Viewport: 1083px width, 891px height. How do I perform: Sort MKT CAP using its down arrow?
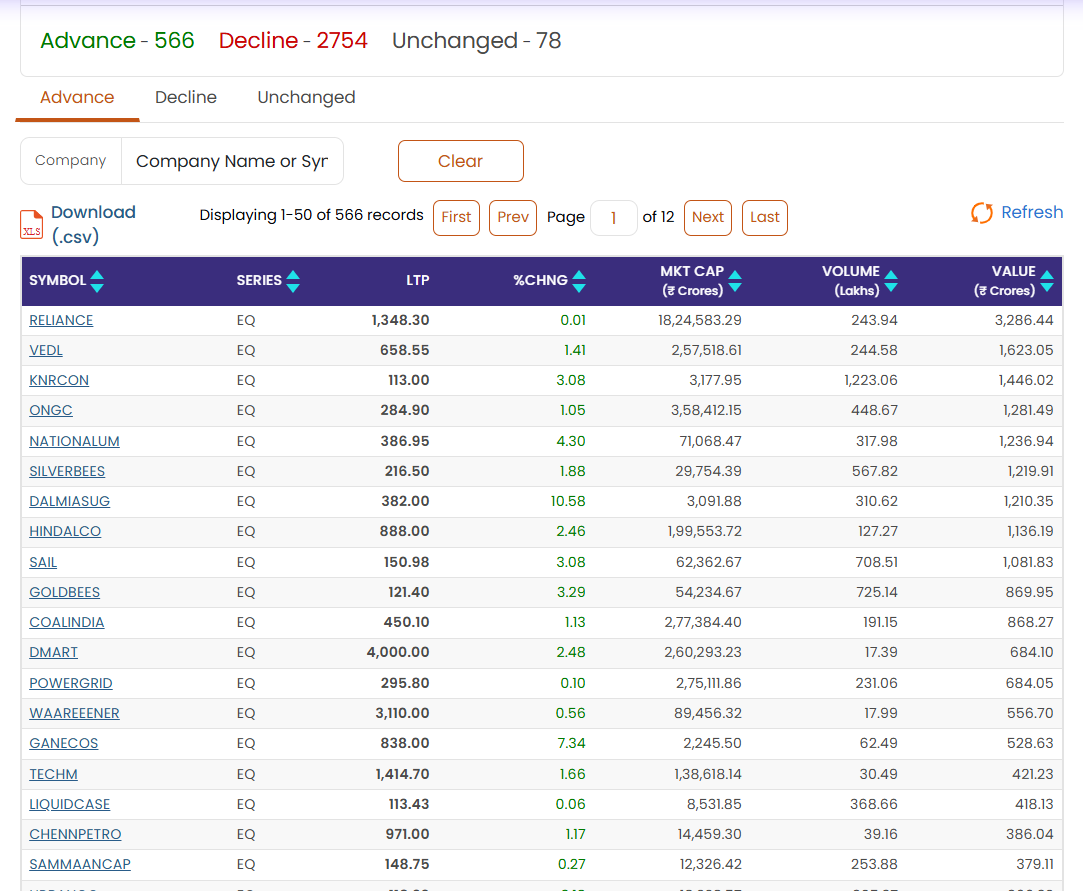click(735, 289)
